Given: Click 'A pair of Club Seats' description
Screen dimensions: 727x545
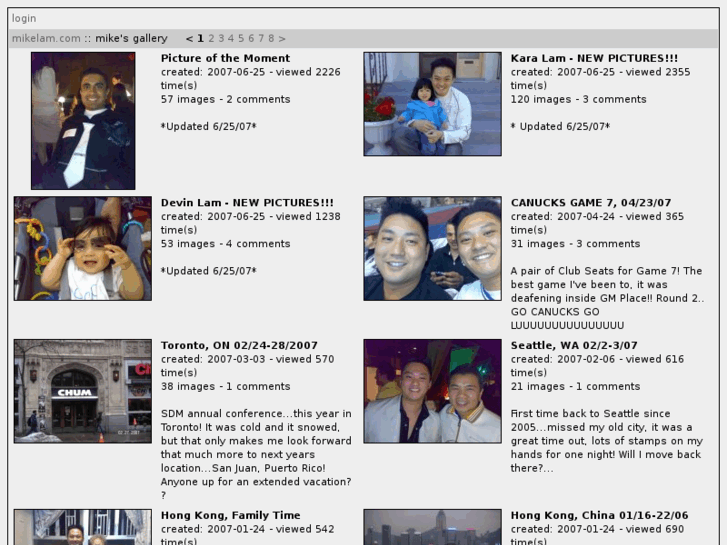Looking at the screenshot, I should [607, 298].
